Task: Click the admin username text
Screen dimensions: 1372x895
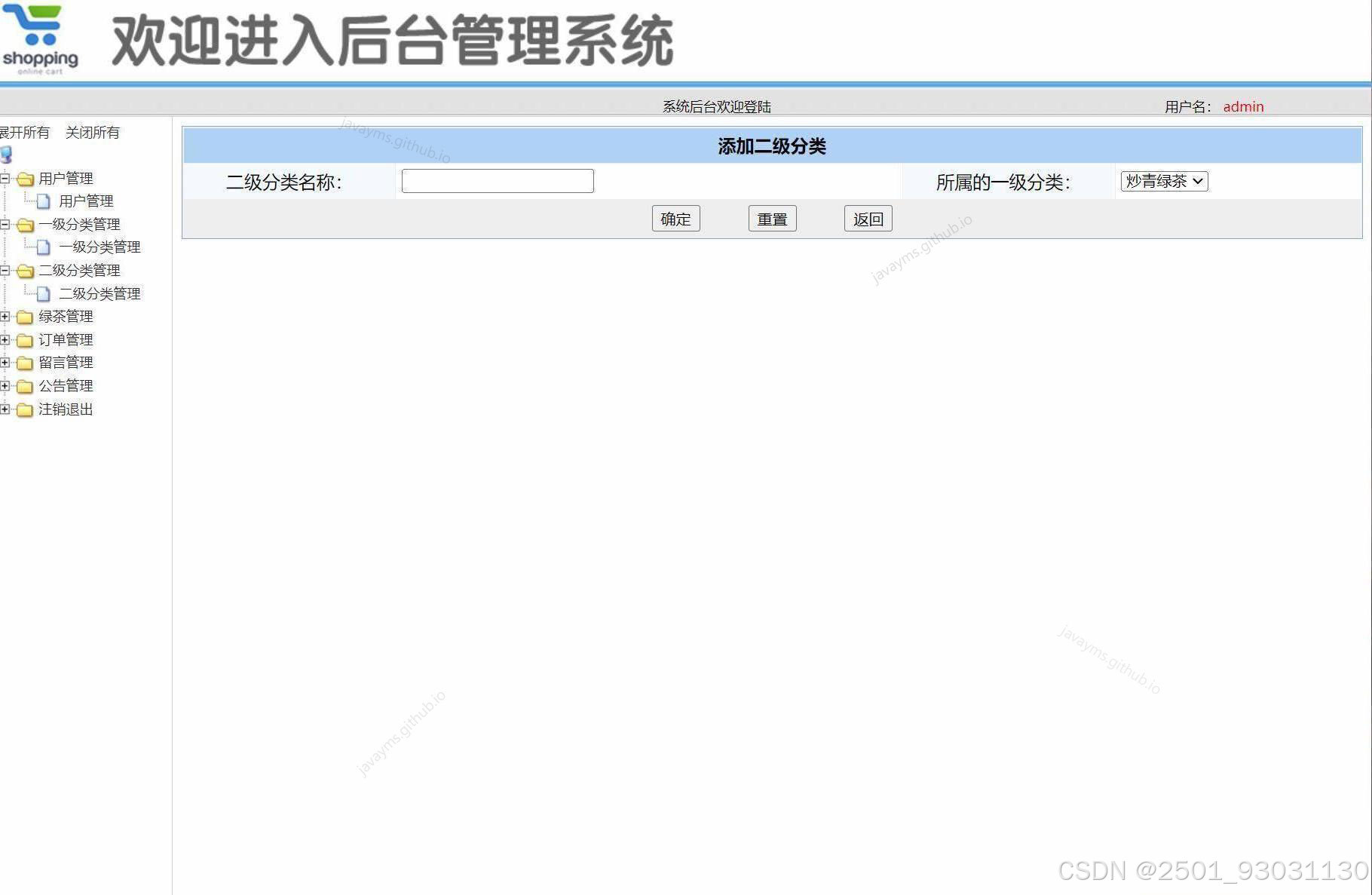Action: coord(1244,107)
